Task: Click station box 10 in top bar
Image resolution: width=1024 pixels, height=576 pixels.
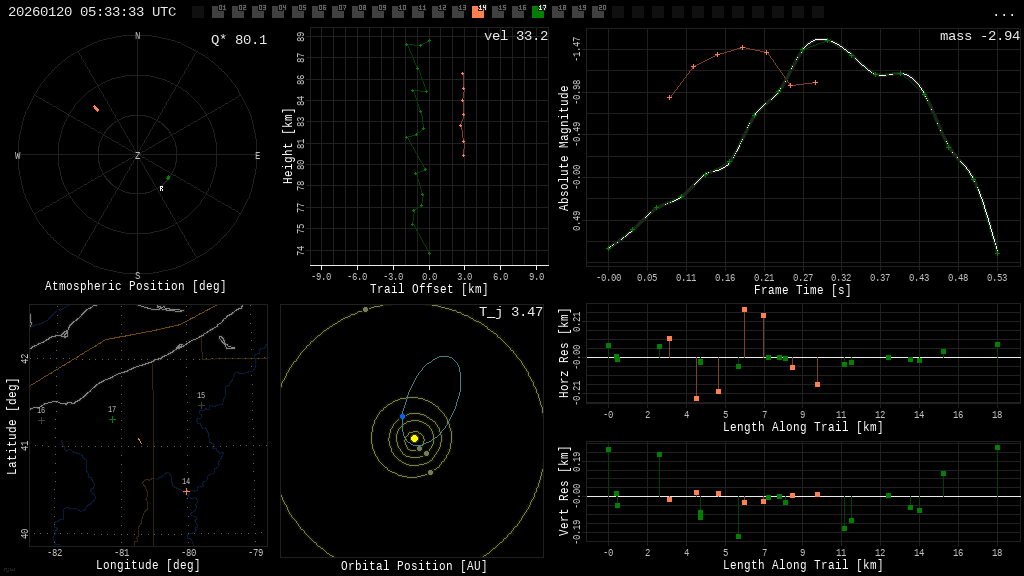Action: coord(398,12)
